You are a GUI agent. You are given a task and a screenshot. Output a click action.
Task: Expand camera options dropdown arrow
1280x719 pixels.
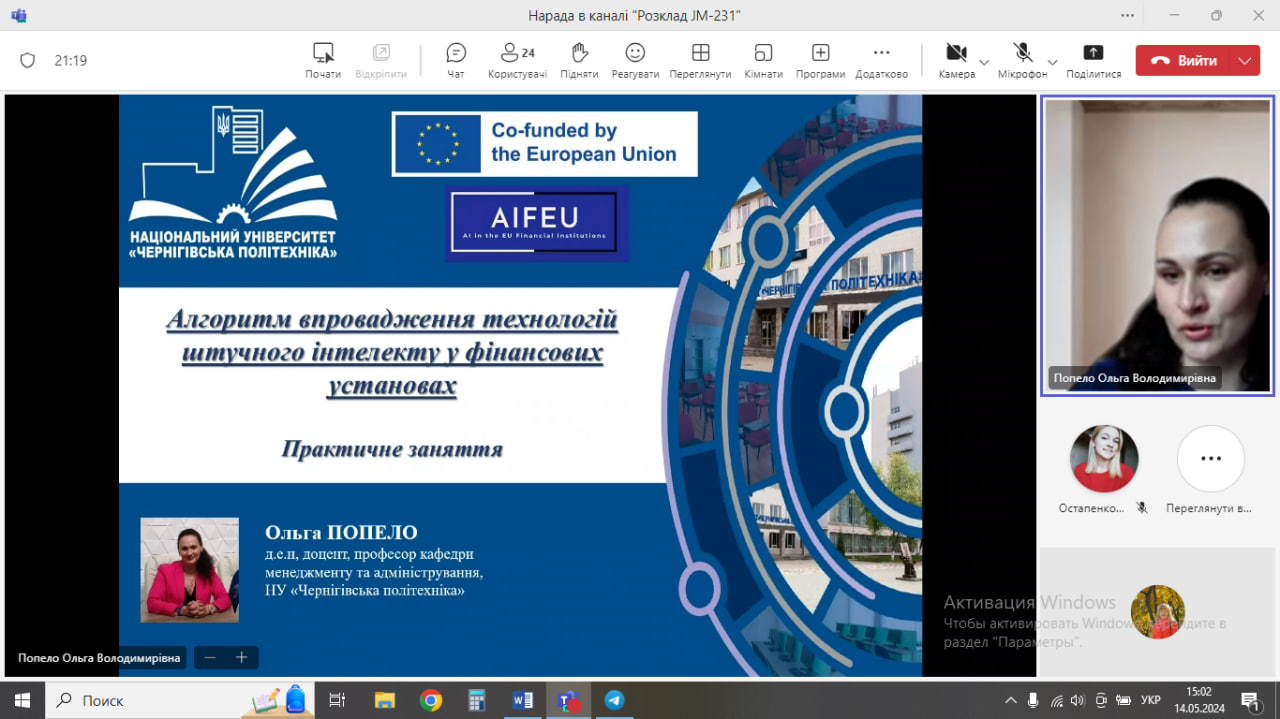point(984,62)
